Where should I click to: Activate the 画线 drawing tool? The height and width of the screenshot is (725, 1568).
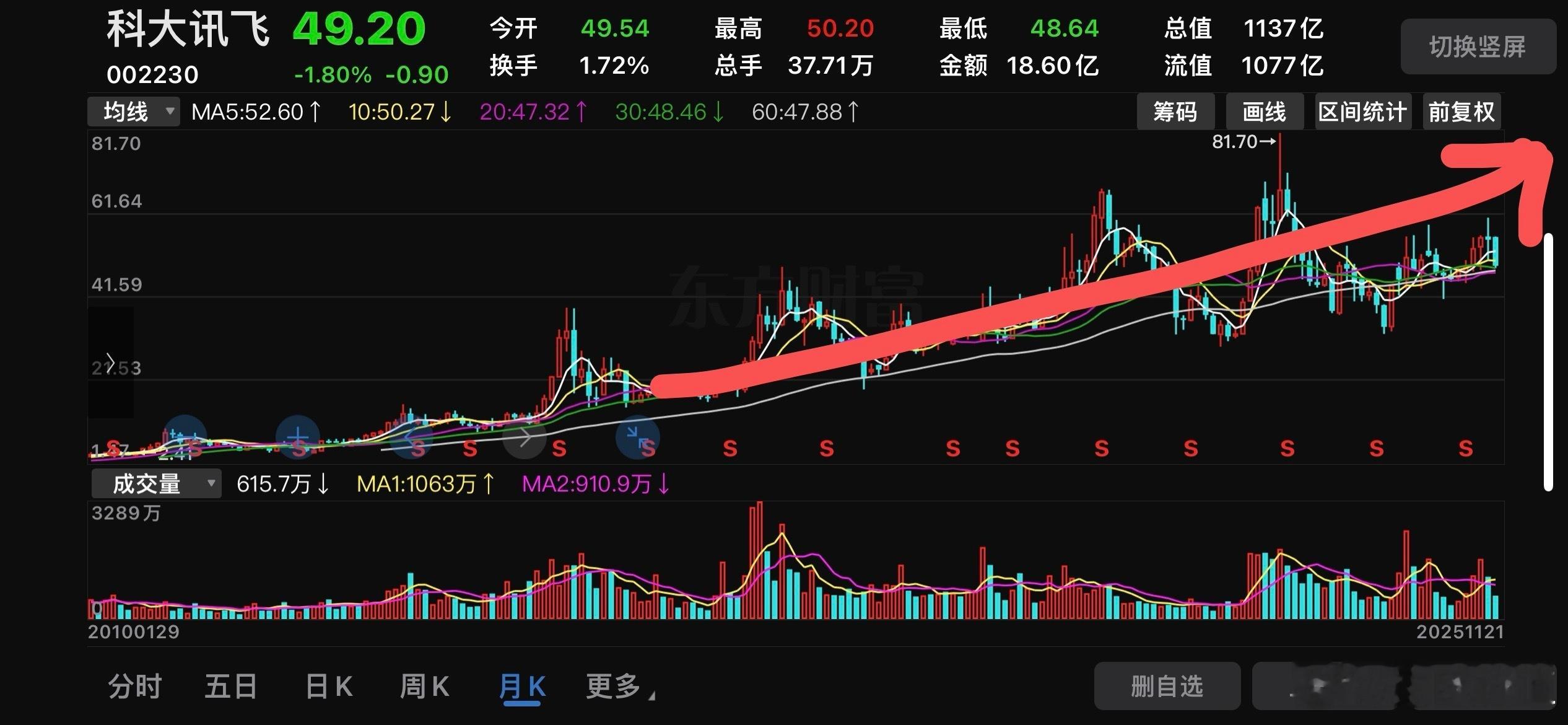[x=1264, y=112]
